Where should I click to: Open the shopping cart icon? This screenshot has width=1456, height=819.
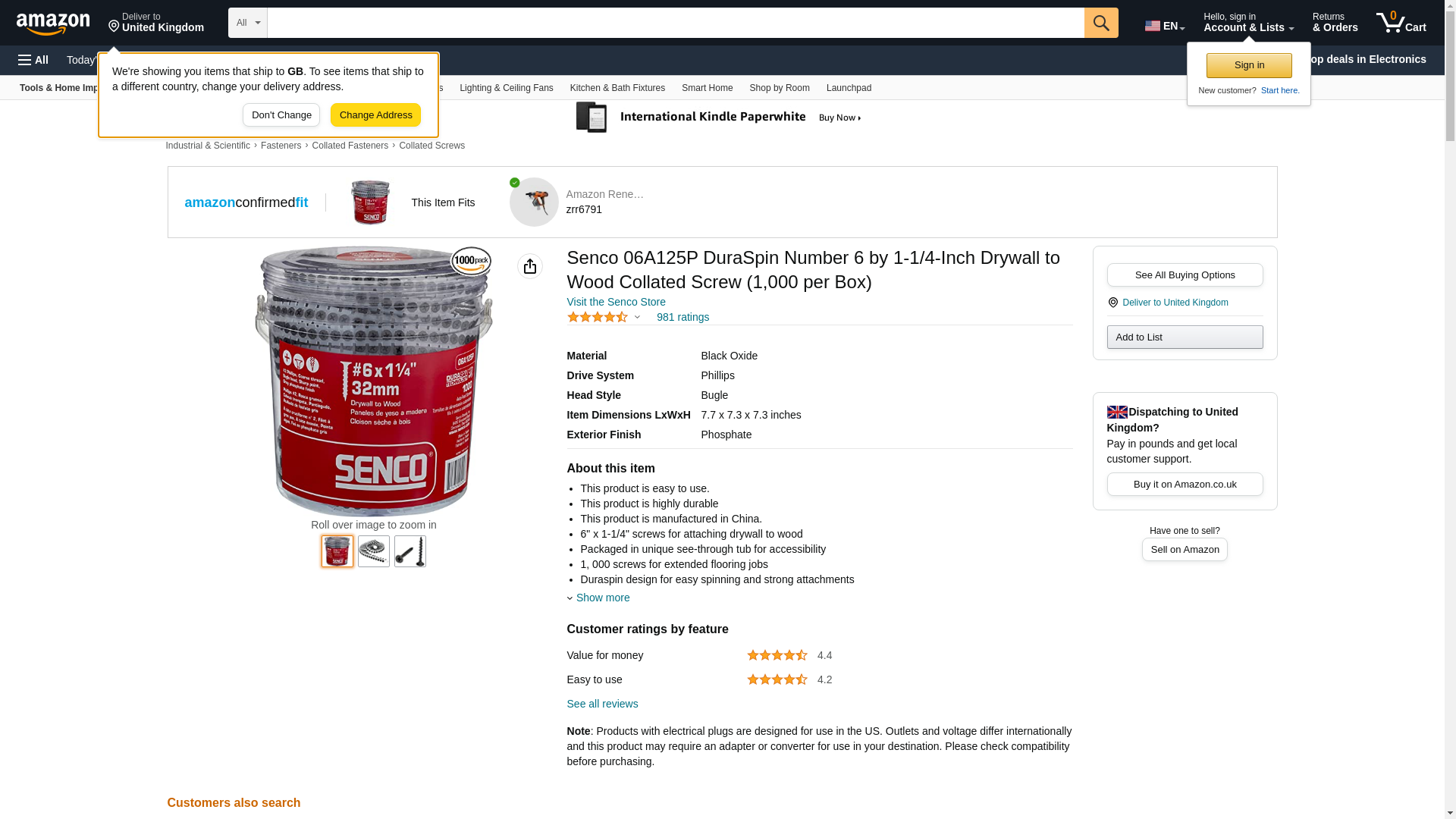pos(1401,23)
